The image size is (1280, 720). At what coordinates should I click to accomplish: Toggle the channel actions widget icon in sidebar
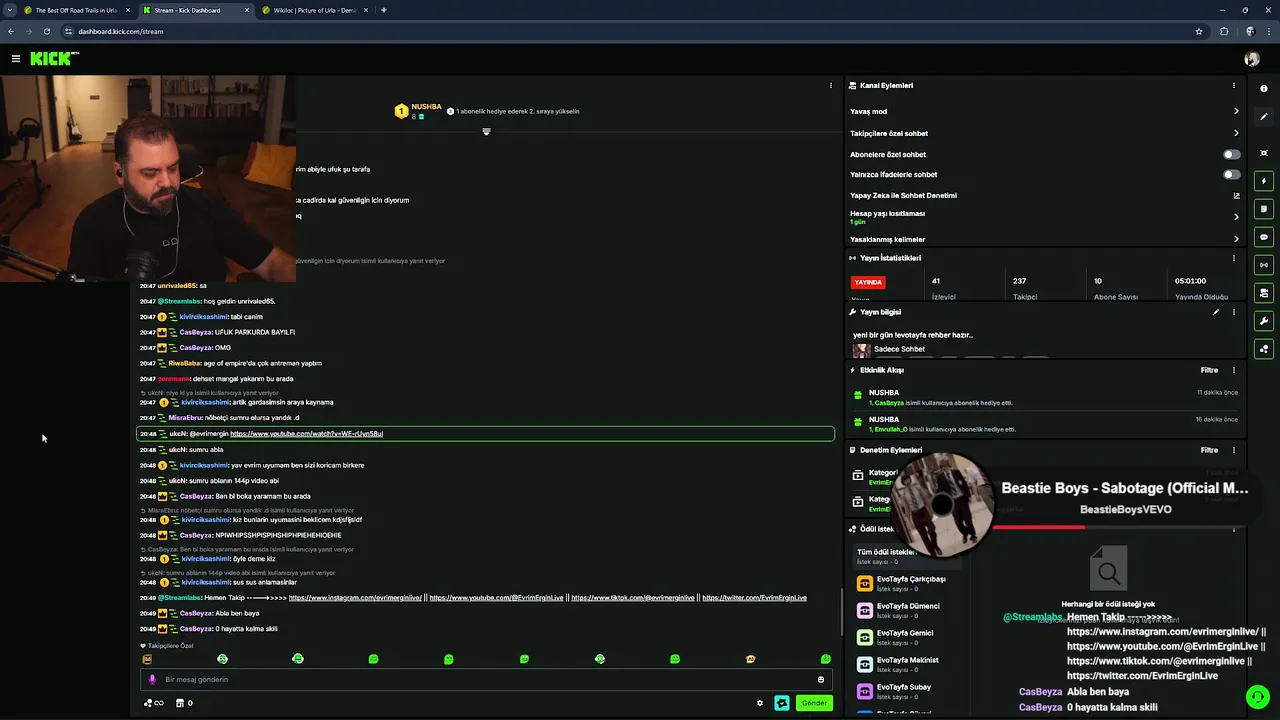coord(1264,293)
